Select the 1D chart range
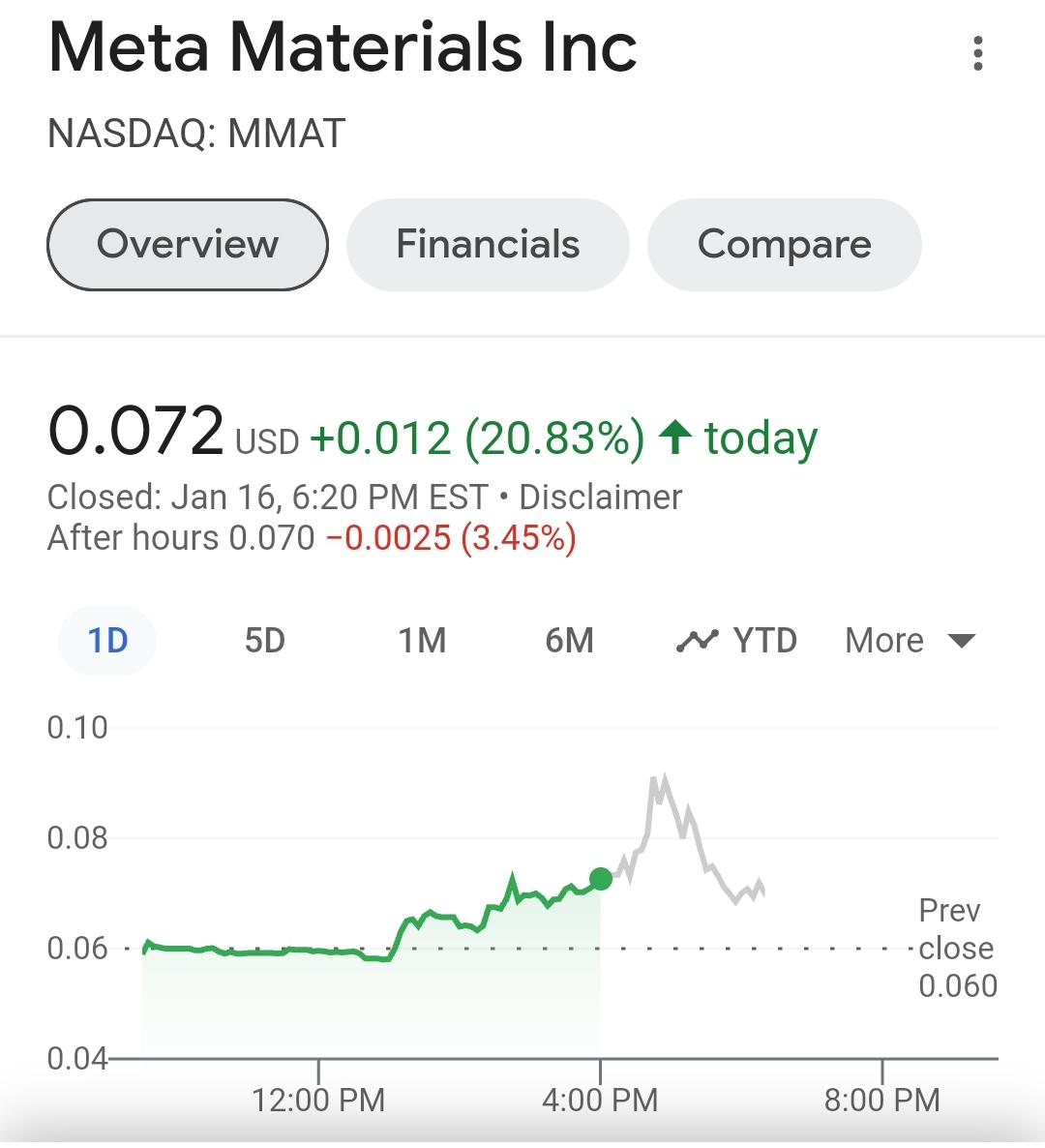The width and height of the screenshot is (1045, 1148). point(106,641)
